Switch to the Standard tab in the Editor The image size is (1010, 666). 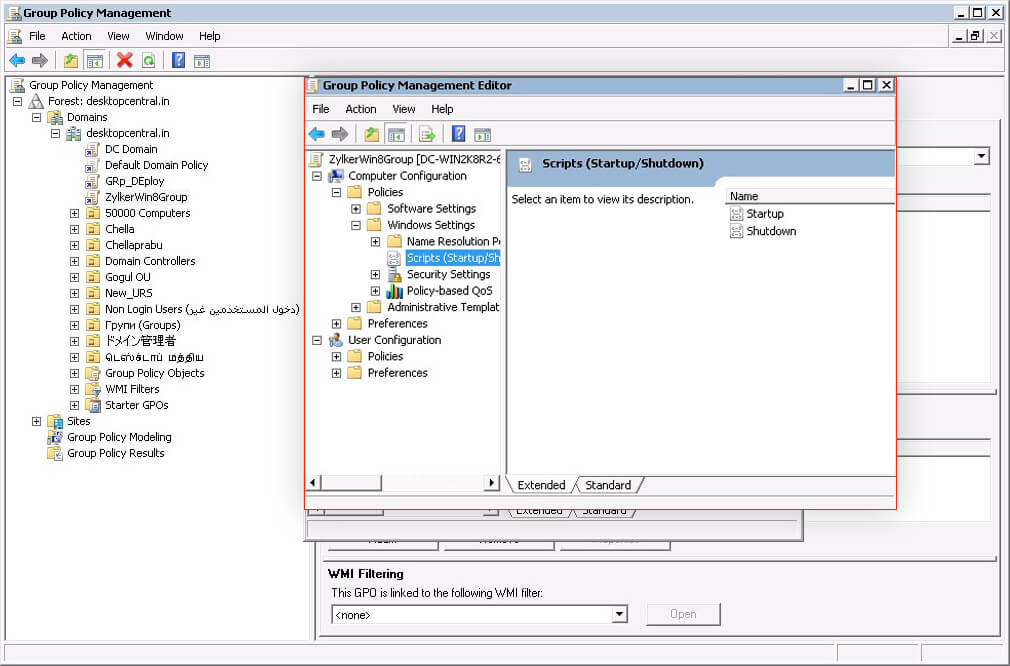point(608,484)
